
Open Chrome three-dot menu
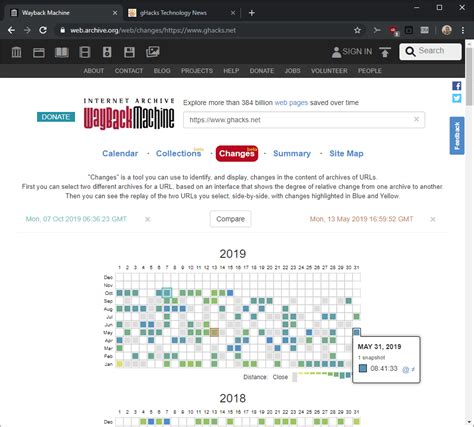click(x=463, y=30)
